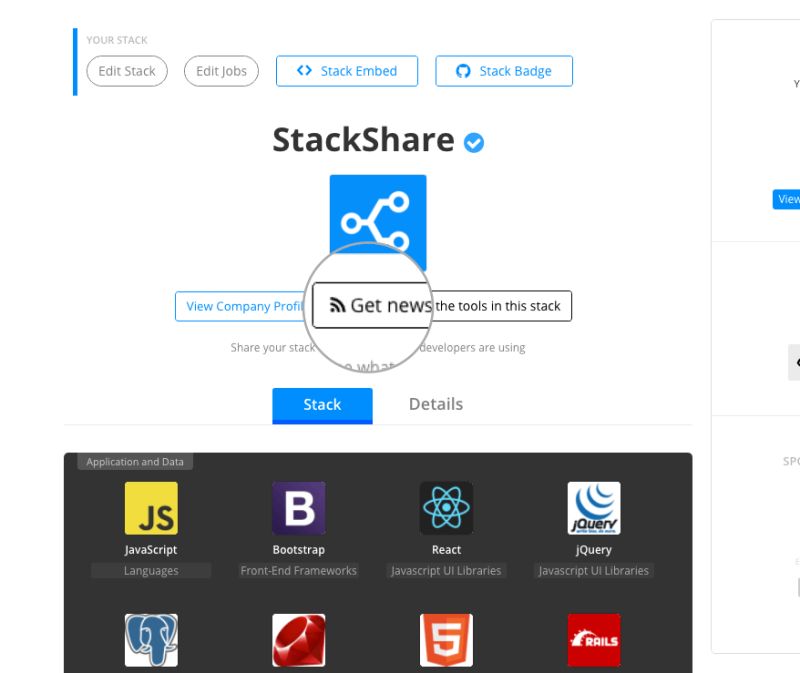Open the Ruby gem icon
The height and width of the screenshot is (673, 800).
[x=298, y=641]
